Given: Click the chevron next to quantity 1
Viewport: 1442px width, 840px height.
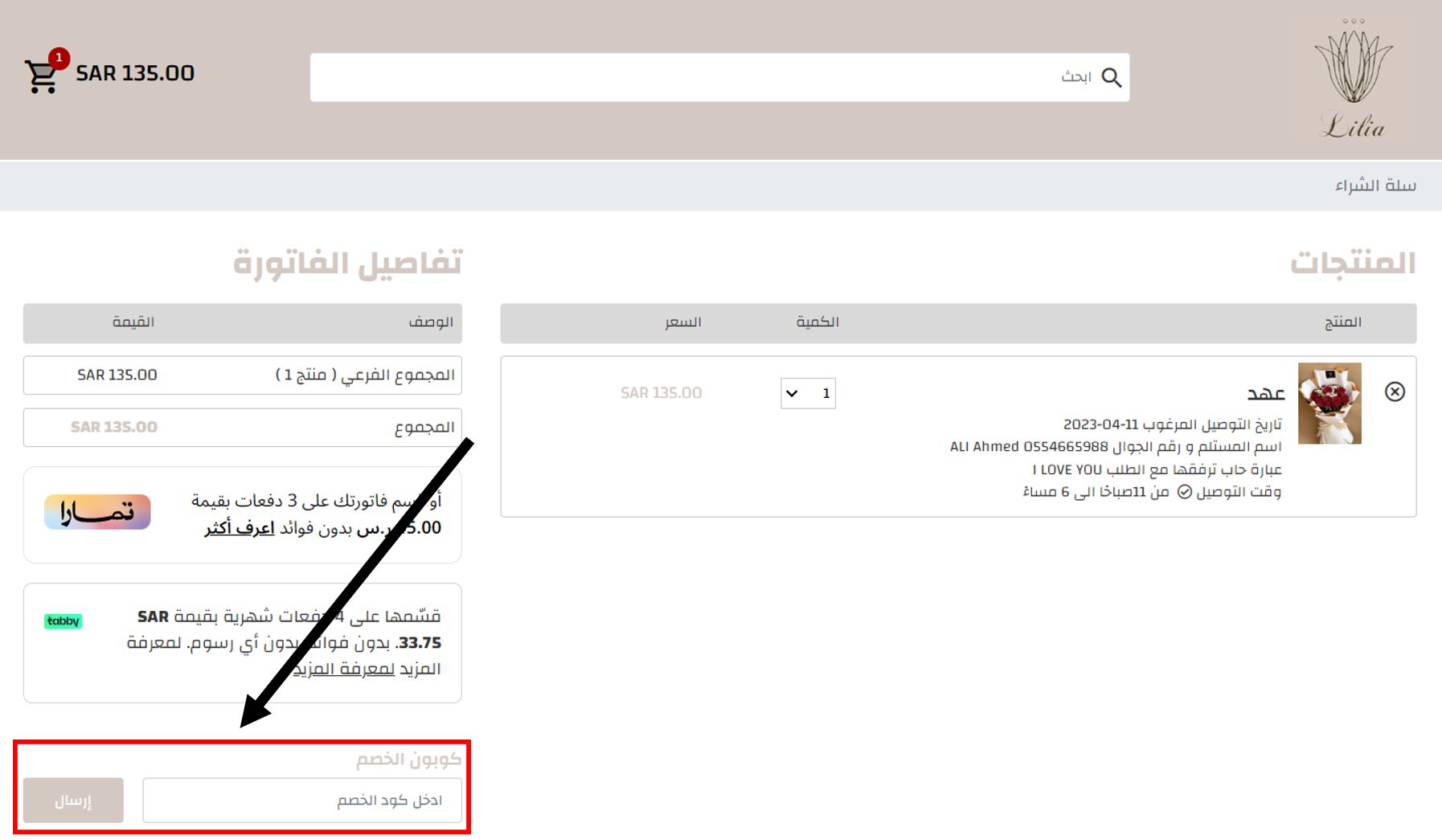Looking at the screenshot, I should [x=793, y=393].
